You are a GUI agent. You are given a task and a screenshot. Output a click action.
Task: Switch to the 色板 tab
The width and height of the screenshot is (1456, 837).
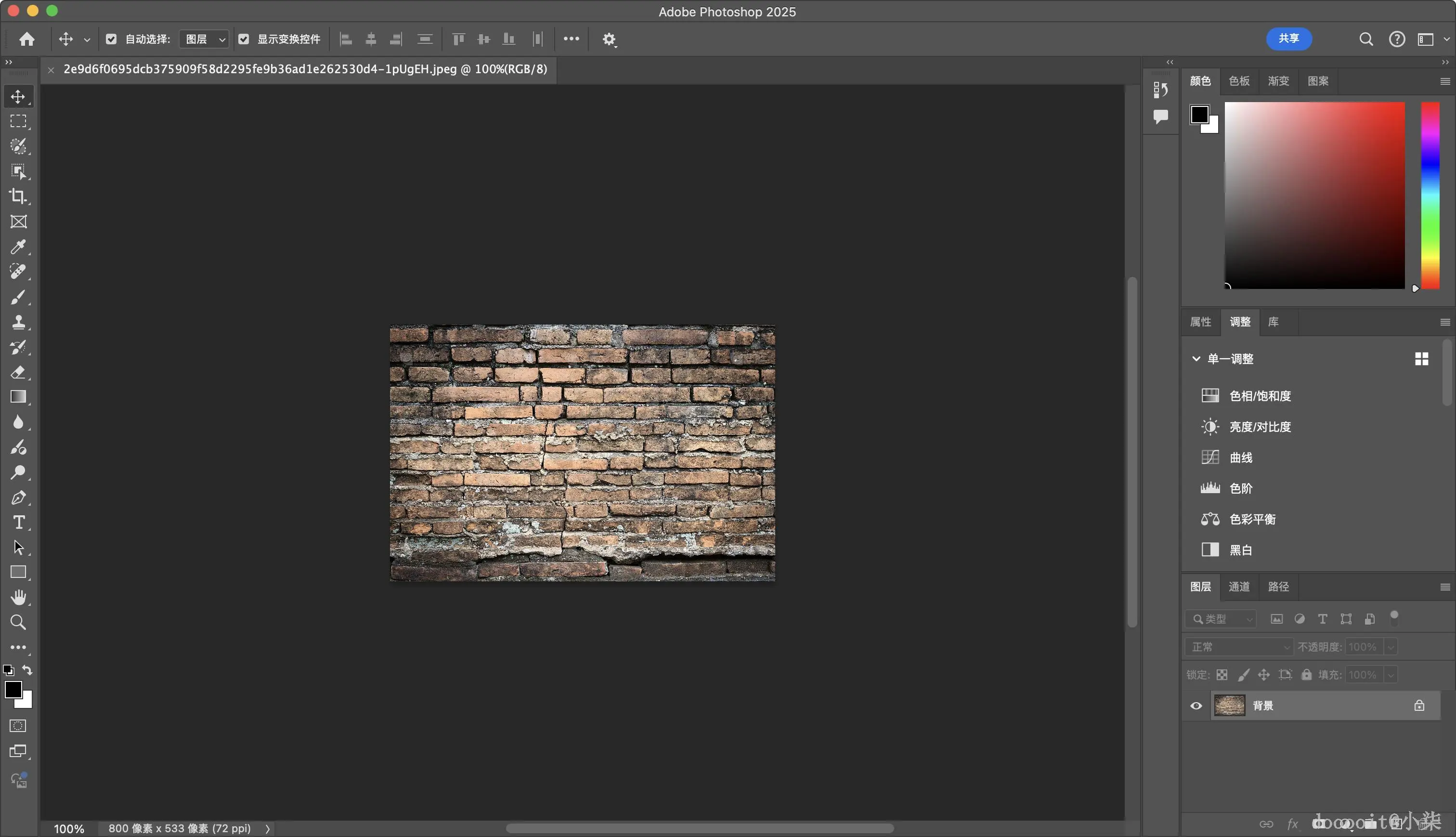coord(1239,81)
